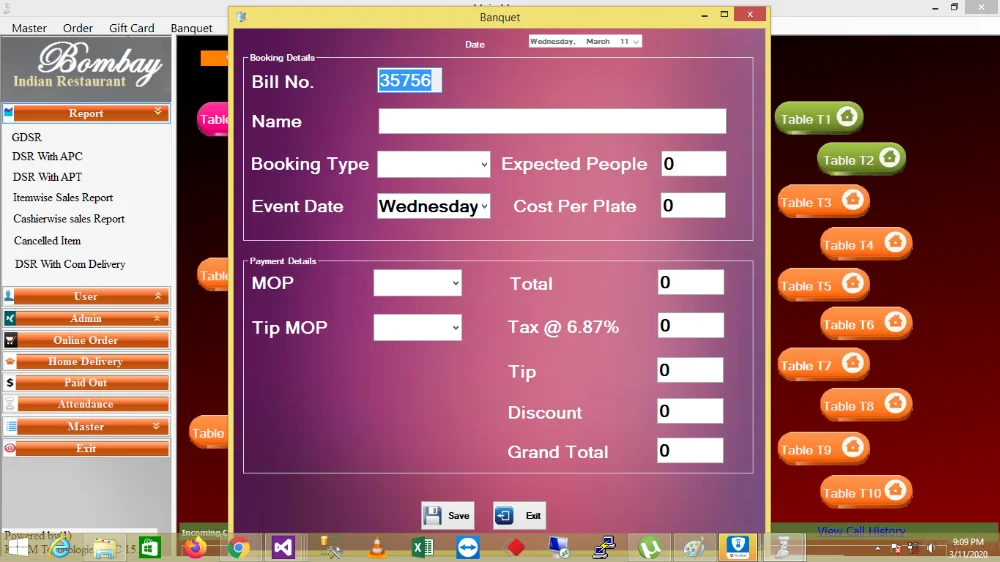Click the home icon on Table T4
This screenshot has width=1000, height=562.
[x=894, y=243]
